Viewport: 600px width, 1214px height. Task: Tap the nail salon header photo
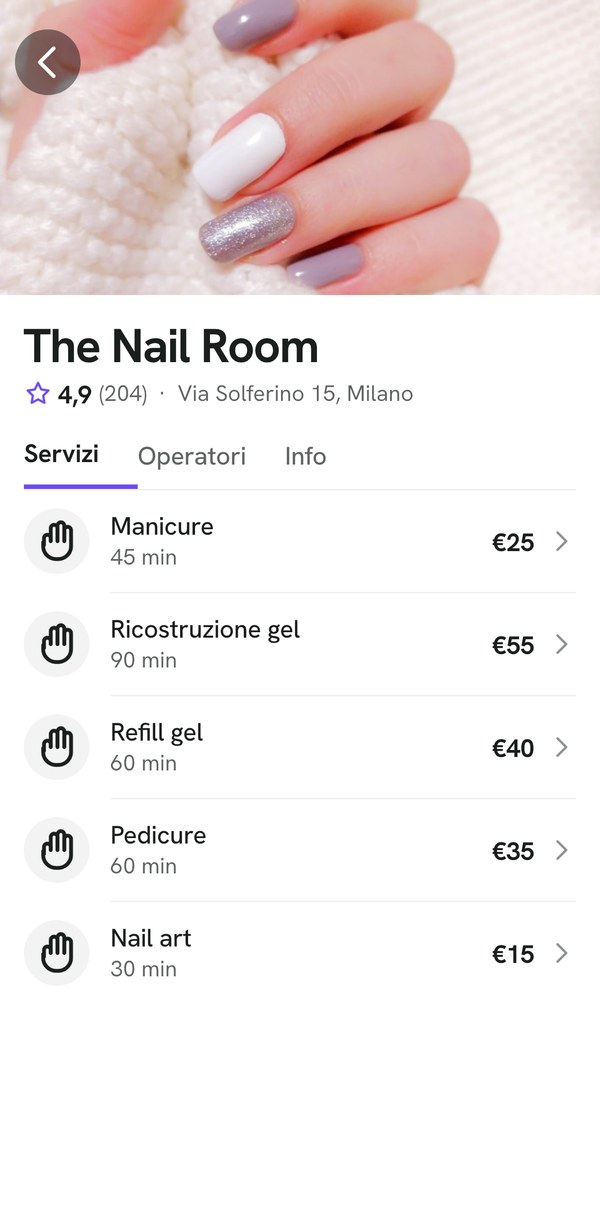(300, 147)
